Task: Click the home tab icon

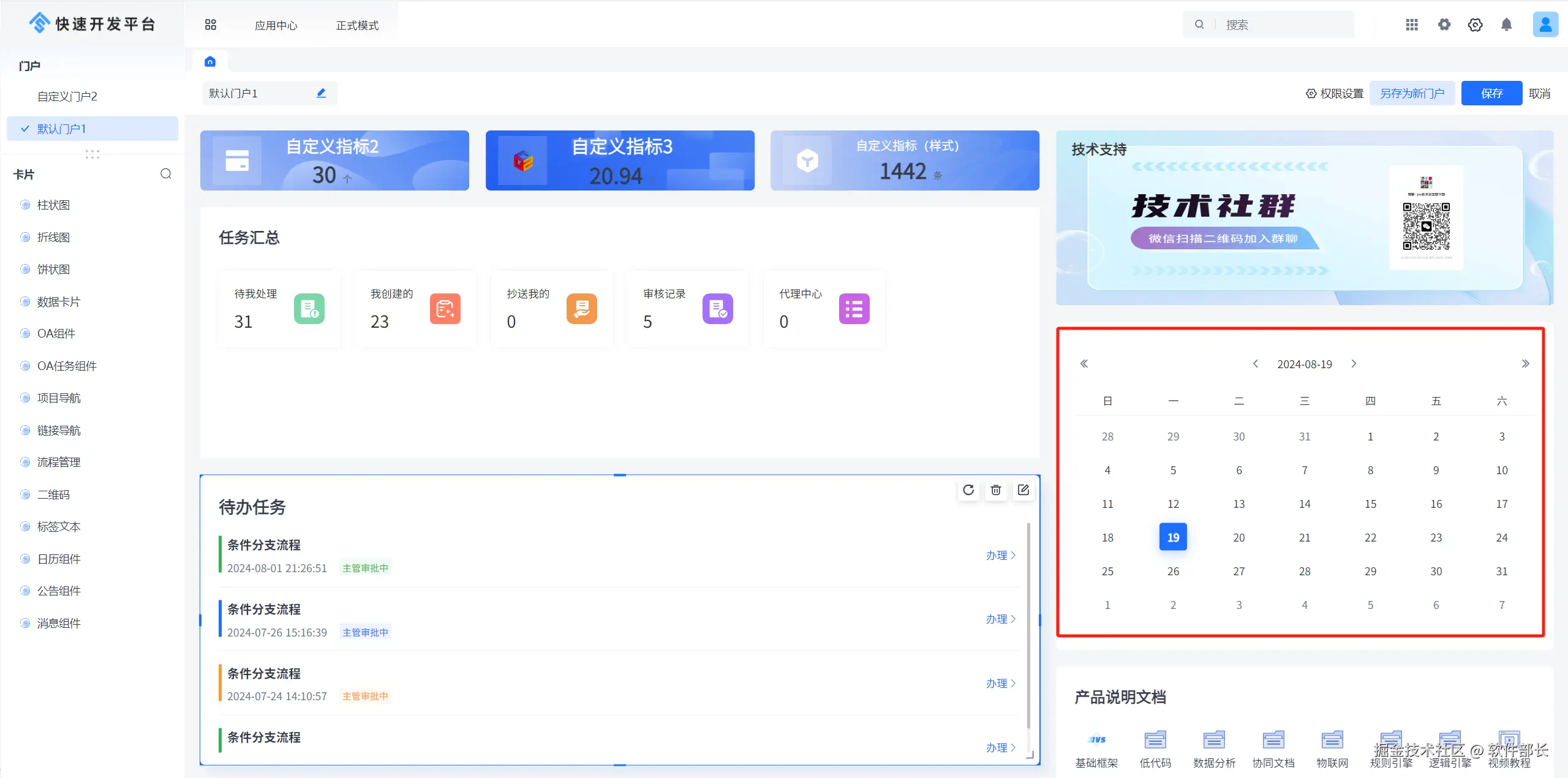Action: tap(210, 61)
